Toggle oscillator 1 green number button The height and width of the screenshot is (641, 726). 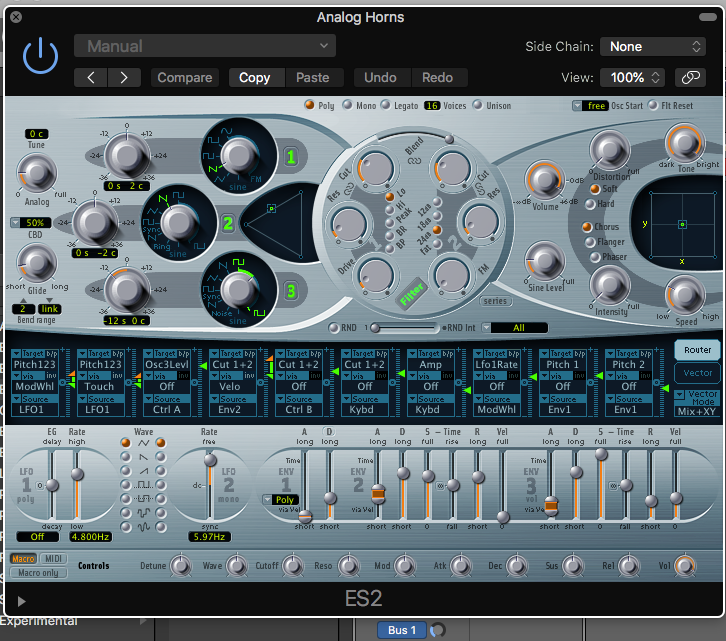click(x=291, y=157)
